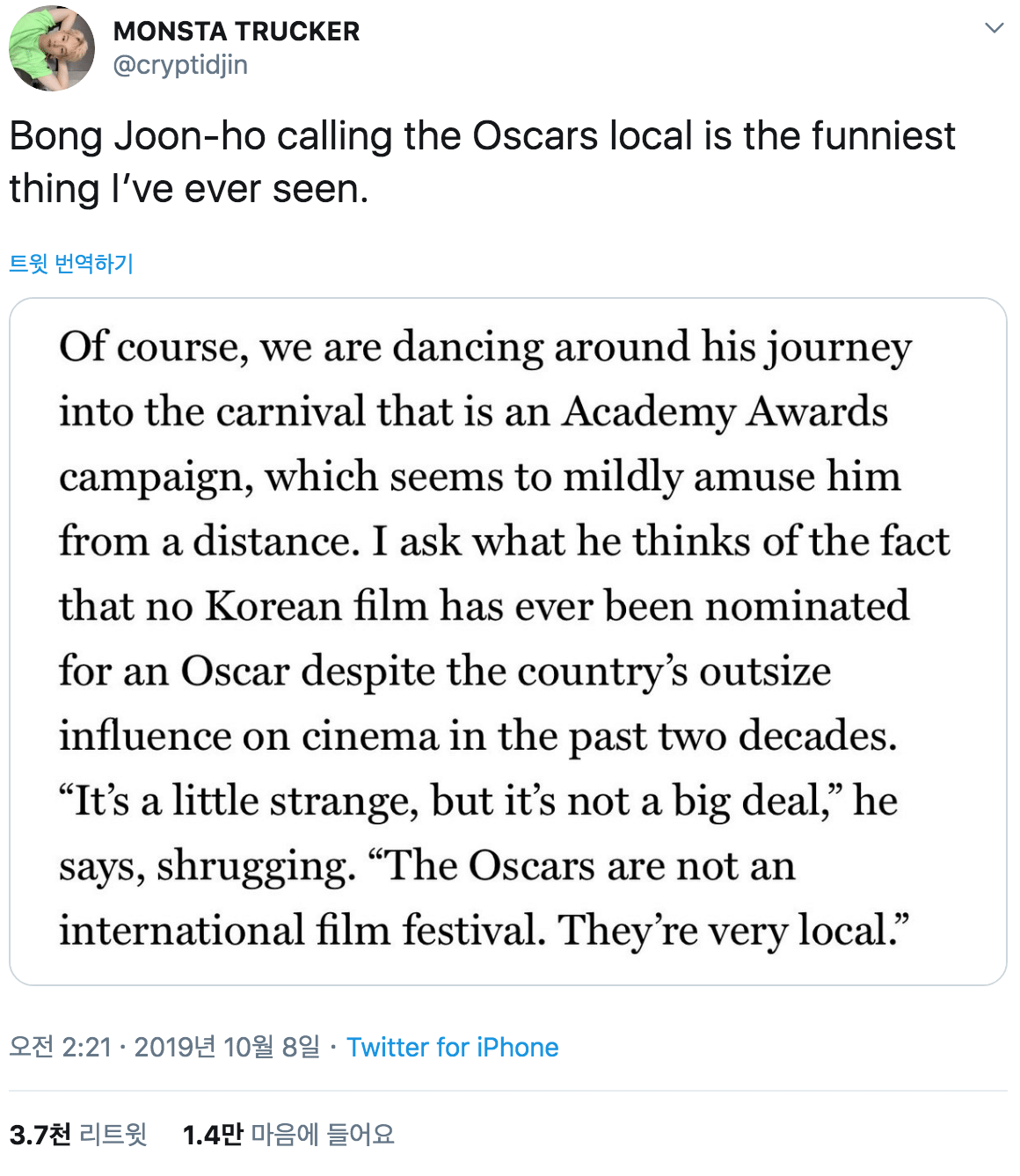1020x1176 pixels.
Task: Click the MONSTA TRUCKER display name
Action: coord(237,32)
